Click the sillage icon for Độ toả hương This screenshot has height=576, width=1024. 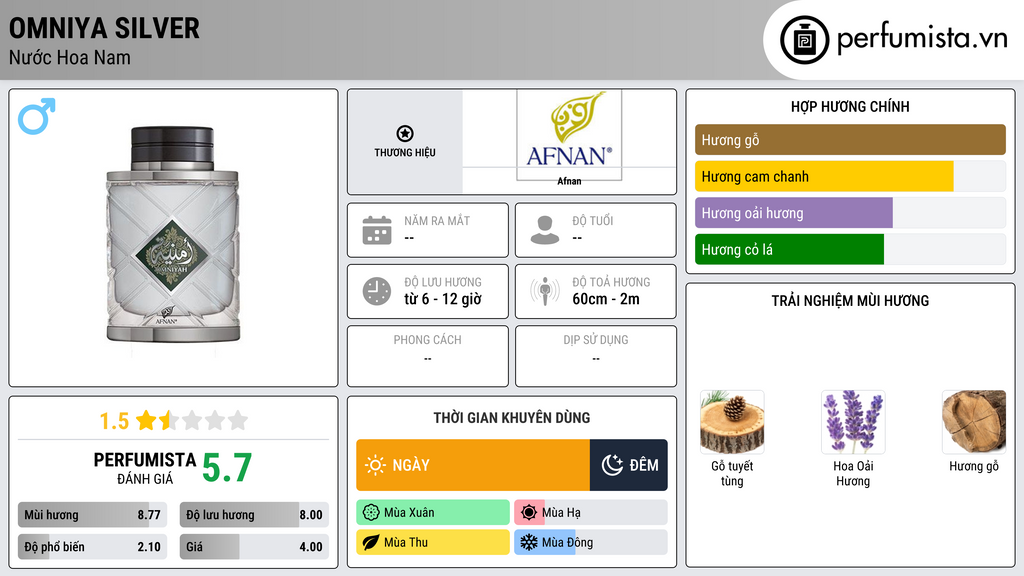545,291
